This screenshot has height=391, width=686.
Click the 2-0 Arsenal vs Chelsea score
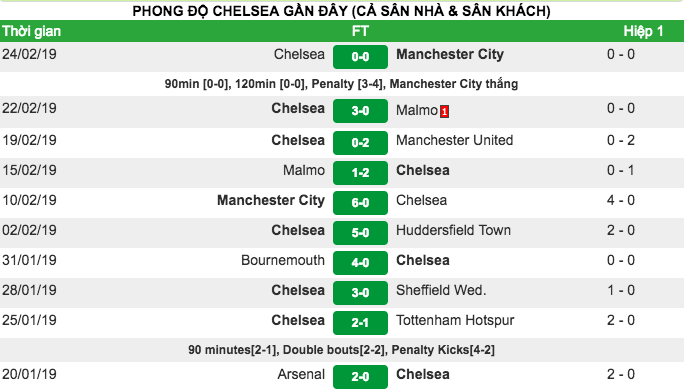pyautogui.click(x=360, y=377)
